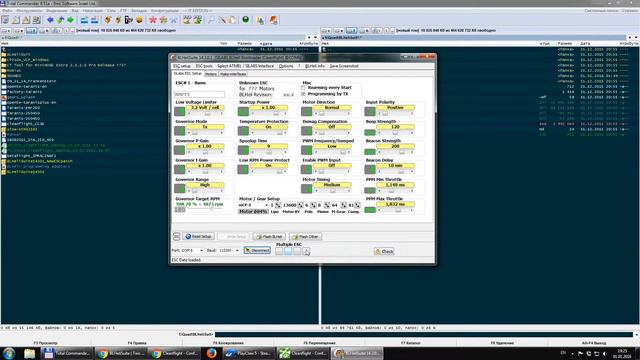Select third Multiple ESC box
This screenshot has width=640, height=360.
(297, 251)
